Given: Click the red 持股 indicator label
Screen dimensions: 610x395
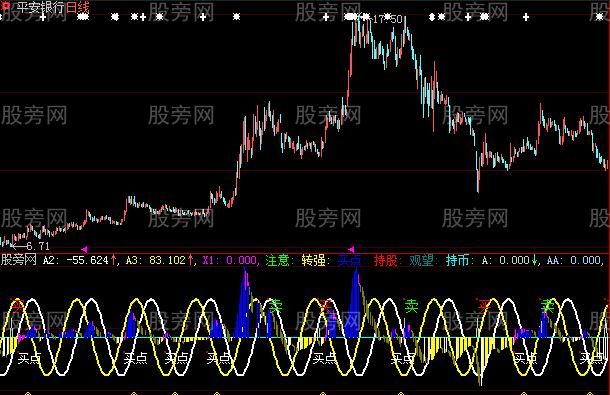Looking at the screenshot, I should coord(386,260).
